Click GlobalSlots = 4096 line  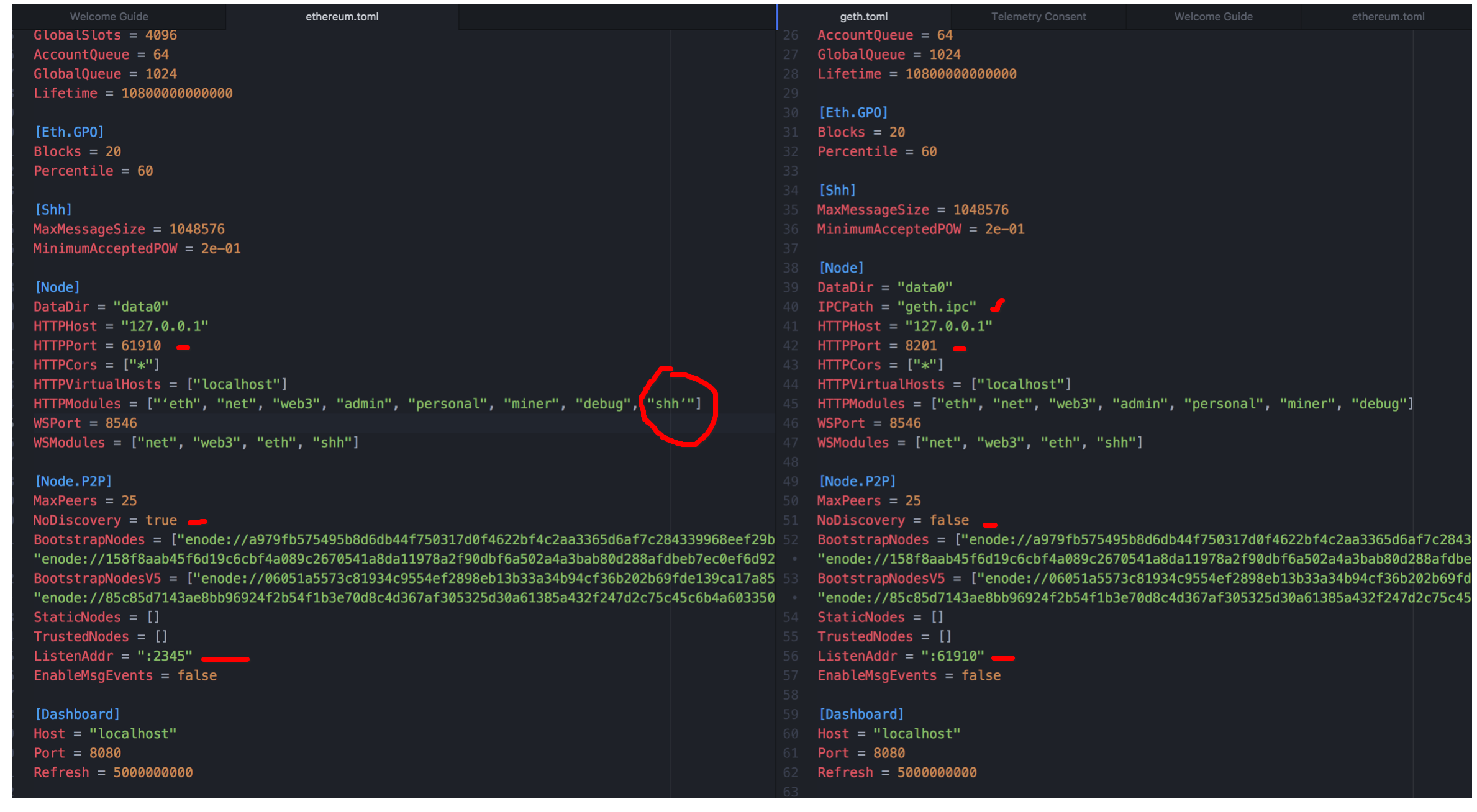105,35
